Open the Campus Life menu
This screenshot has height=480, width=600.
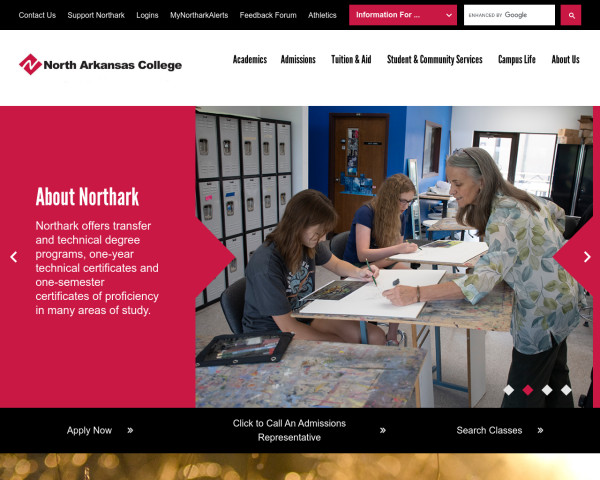(x=517, y=59)
